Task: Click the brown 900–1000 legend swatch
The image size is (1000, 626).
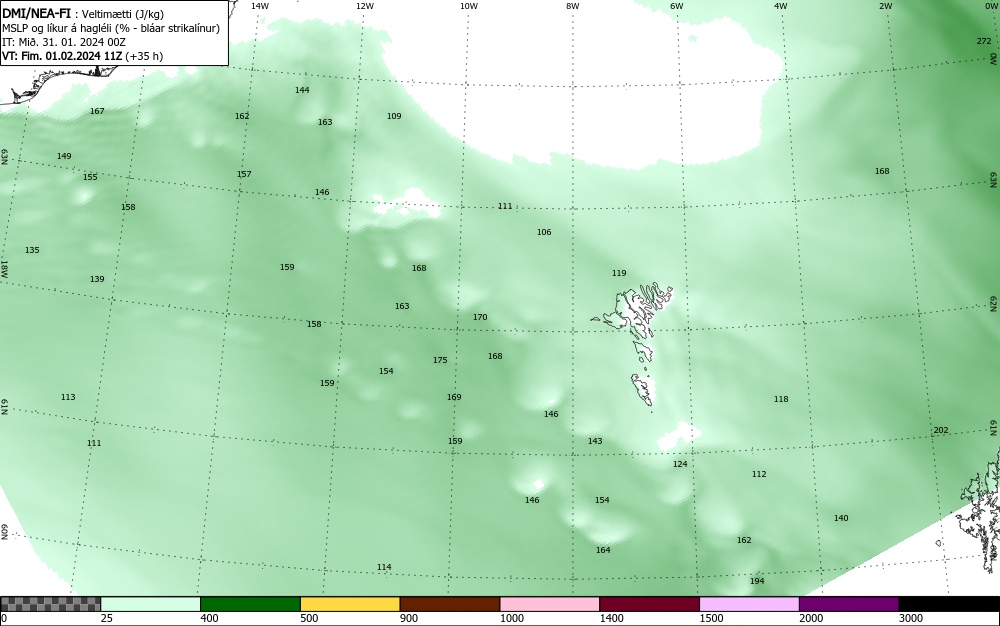Action: 450,604
